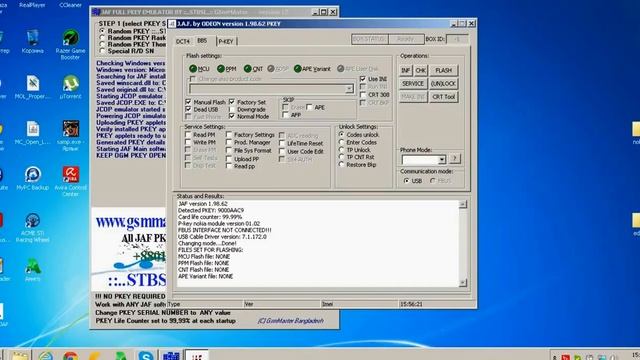640x360 pixels.
Task: Open Internet Explorer in the taskbar
Action: pos(46,356)
